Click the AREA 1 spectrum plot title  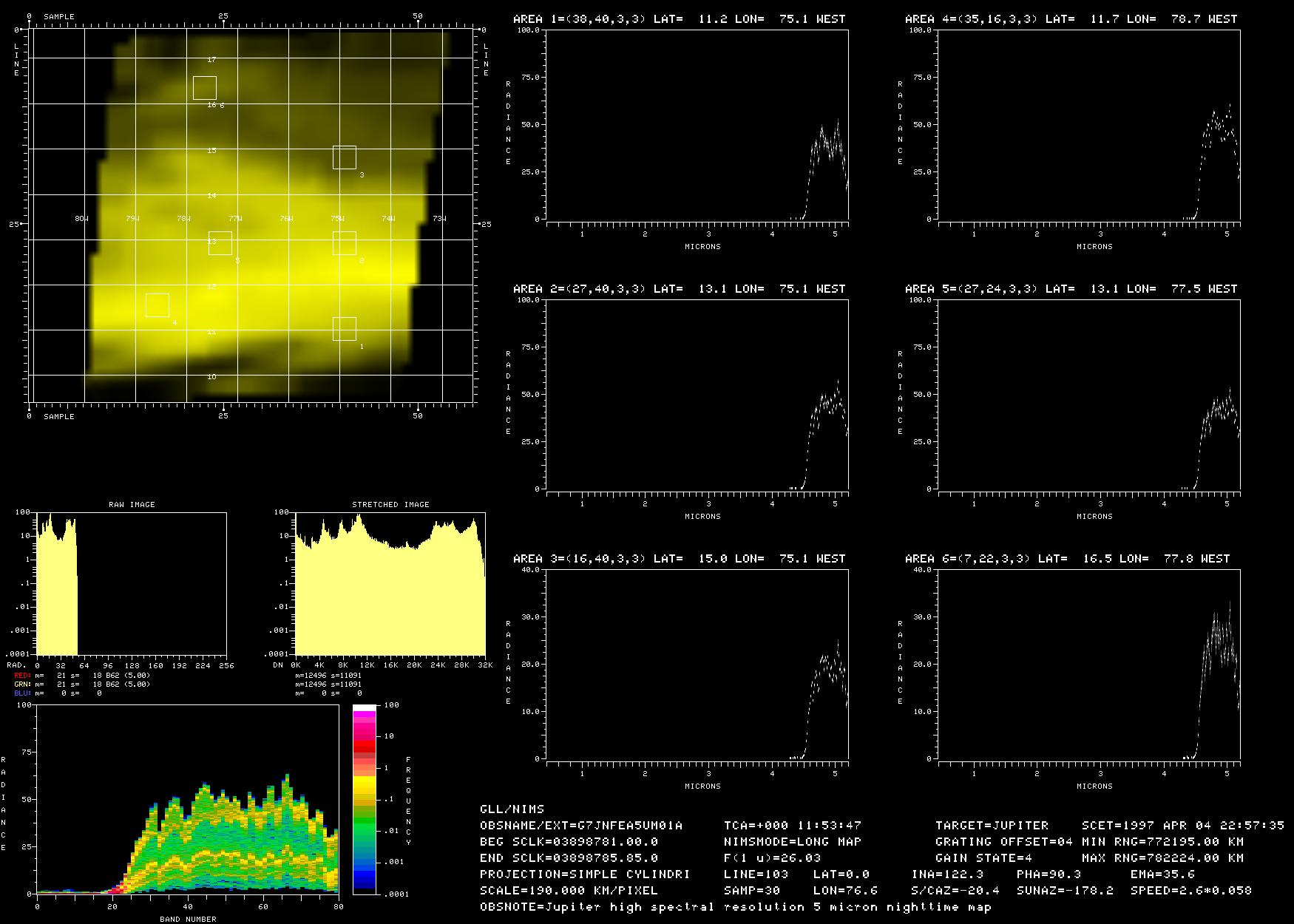click(679, 19)
